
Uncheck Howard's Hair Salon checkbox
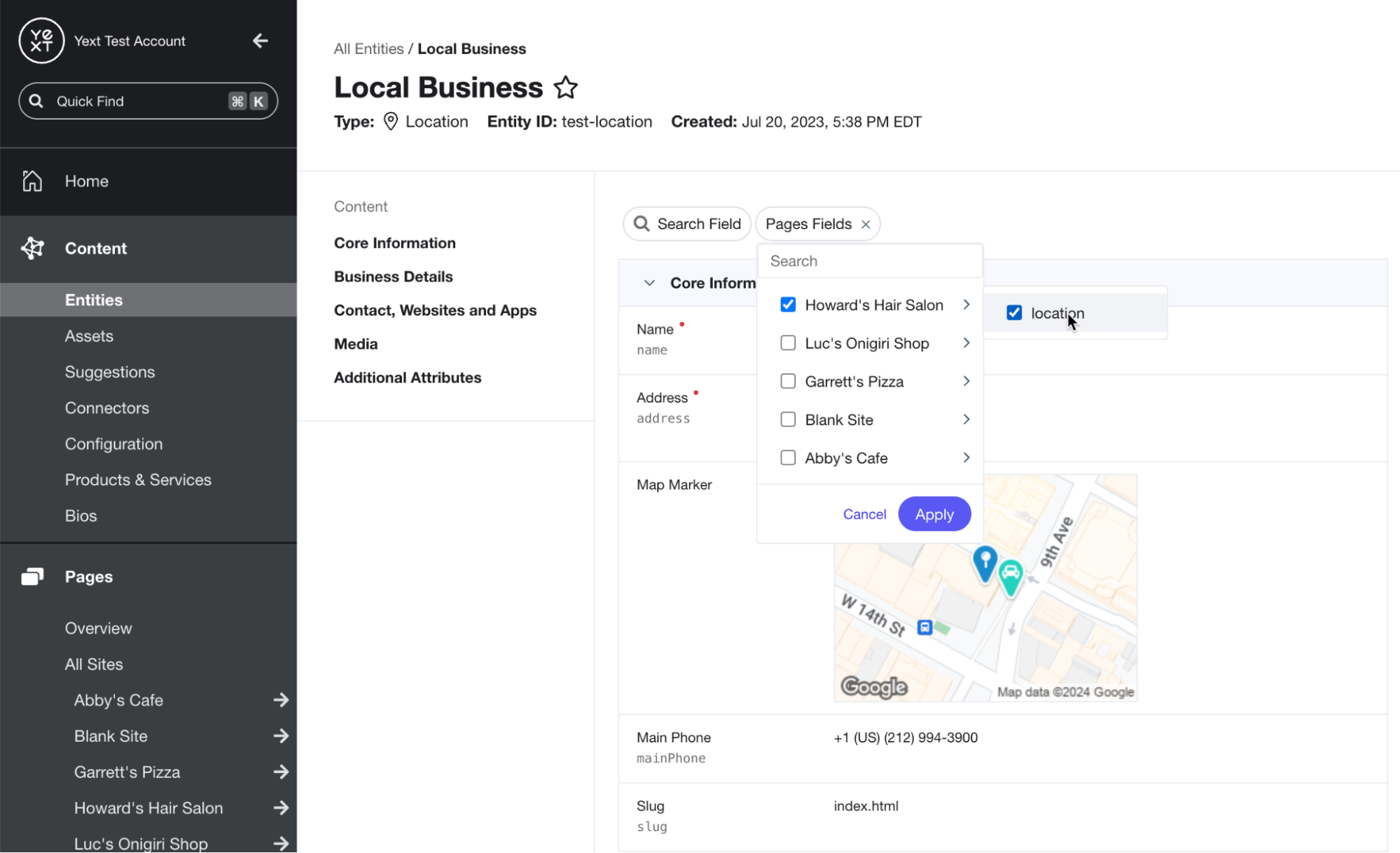788,305
